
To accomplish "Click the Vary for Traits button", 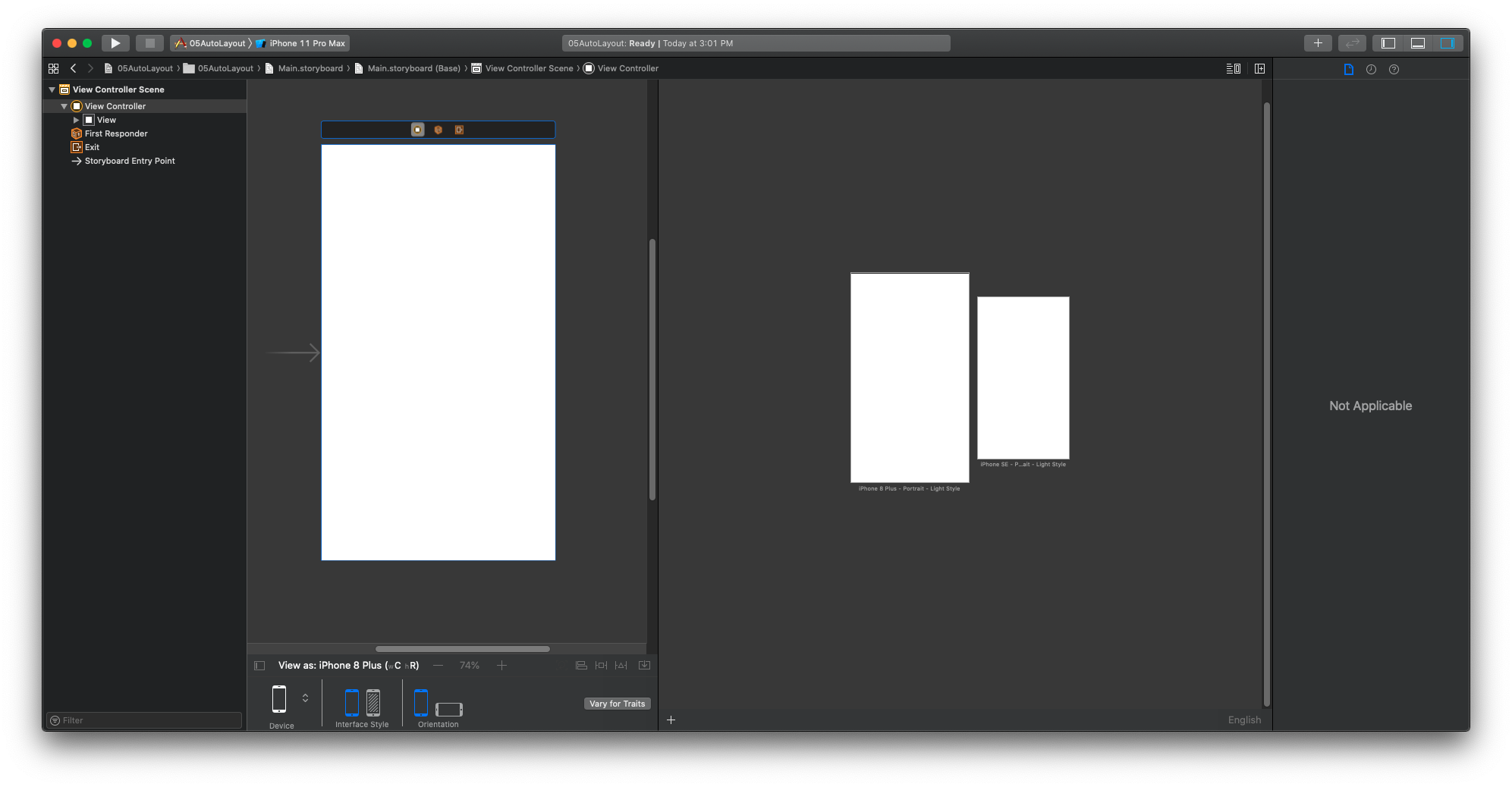I will [617, 704].
